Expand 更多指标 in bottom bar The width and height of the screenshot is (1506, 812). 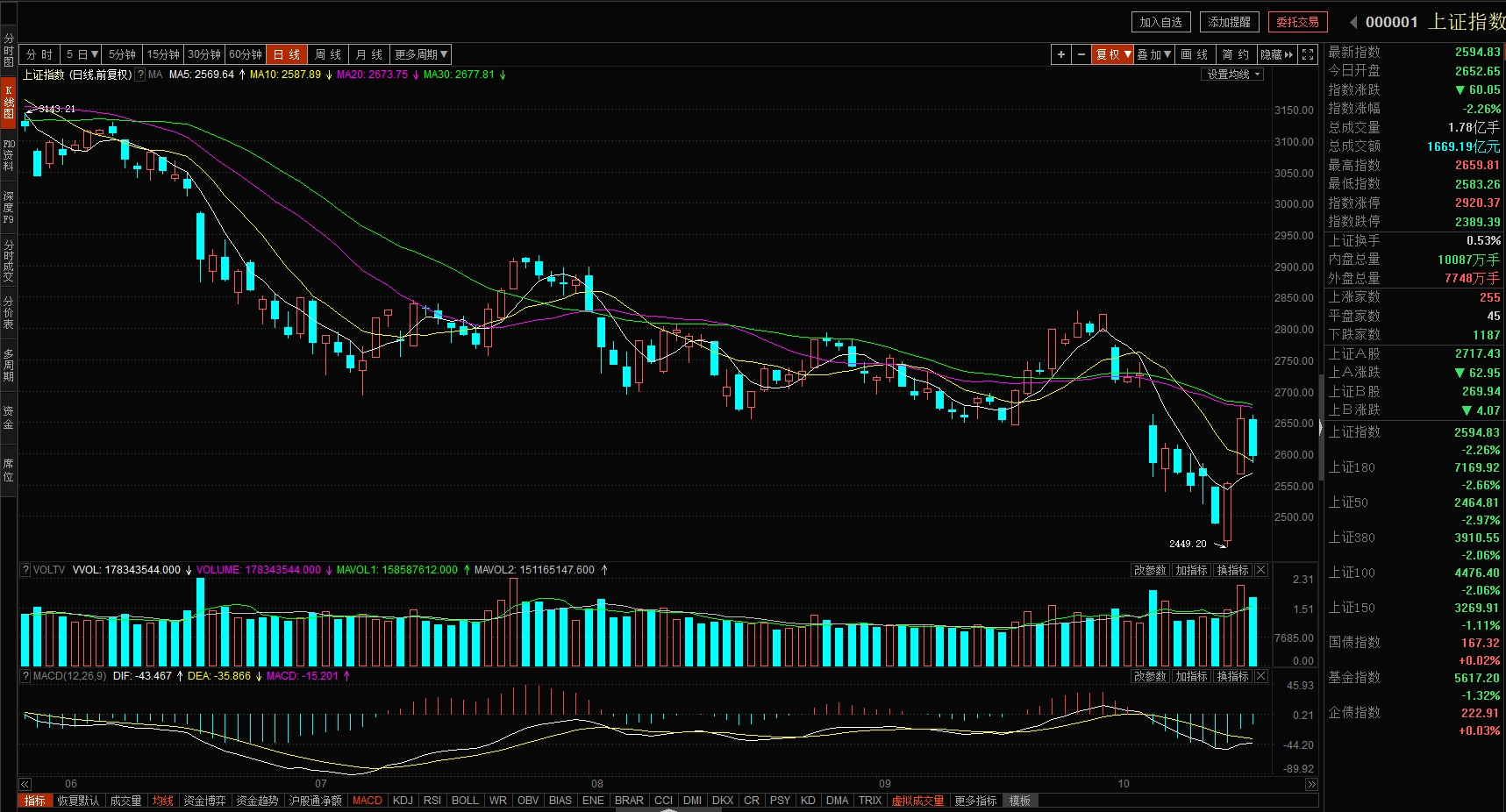(975, 801)
